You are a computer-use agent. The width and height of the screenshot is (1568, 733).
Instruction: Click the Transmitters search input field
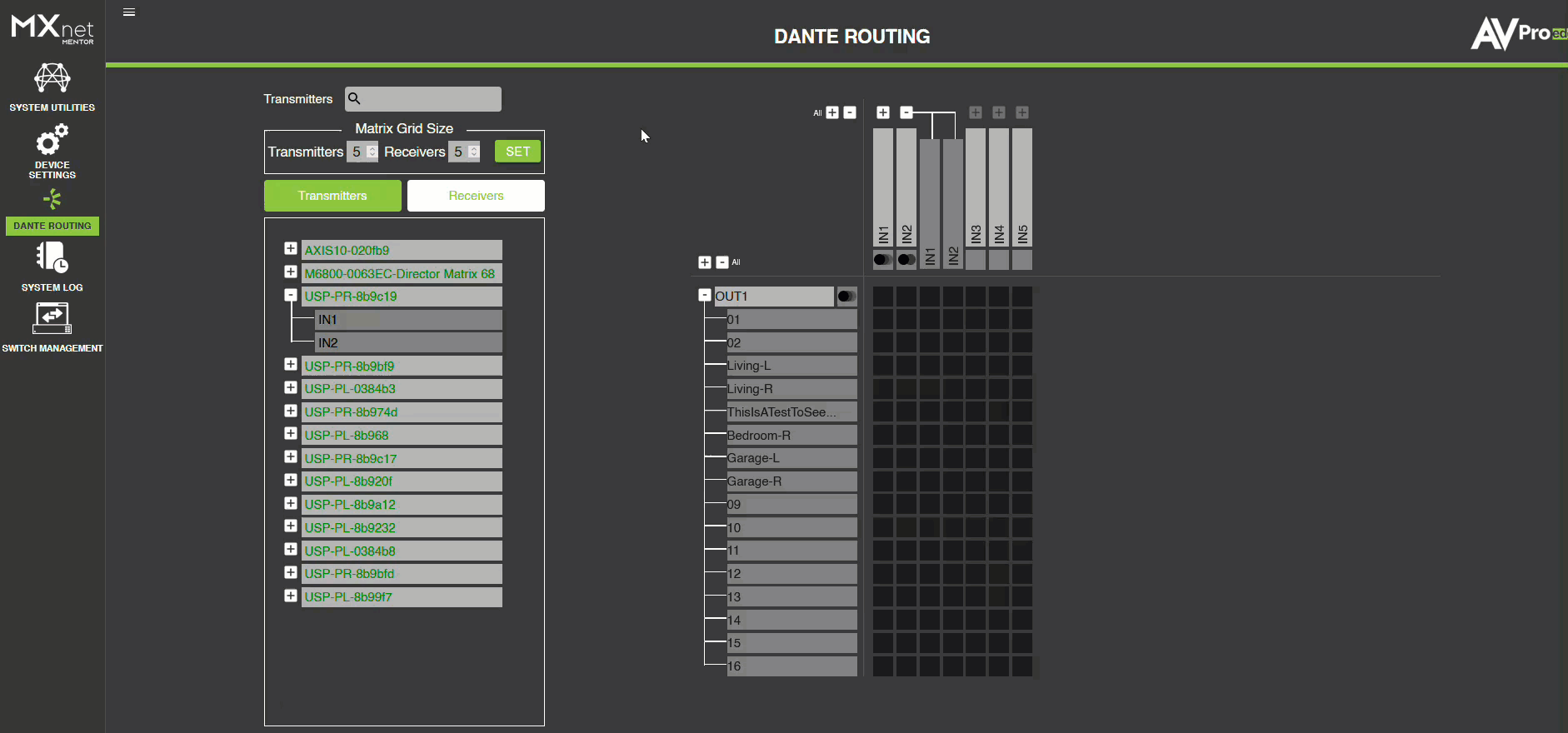(x=432, y=99)
